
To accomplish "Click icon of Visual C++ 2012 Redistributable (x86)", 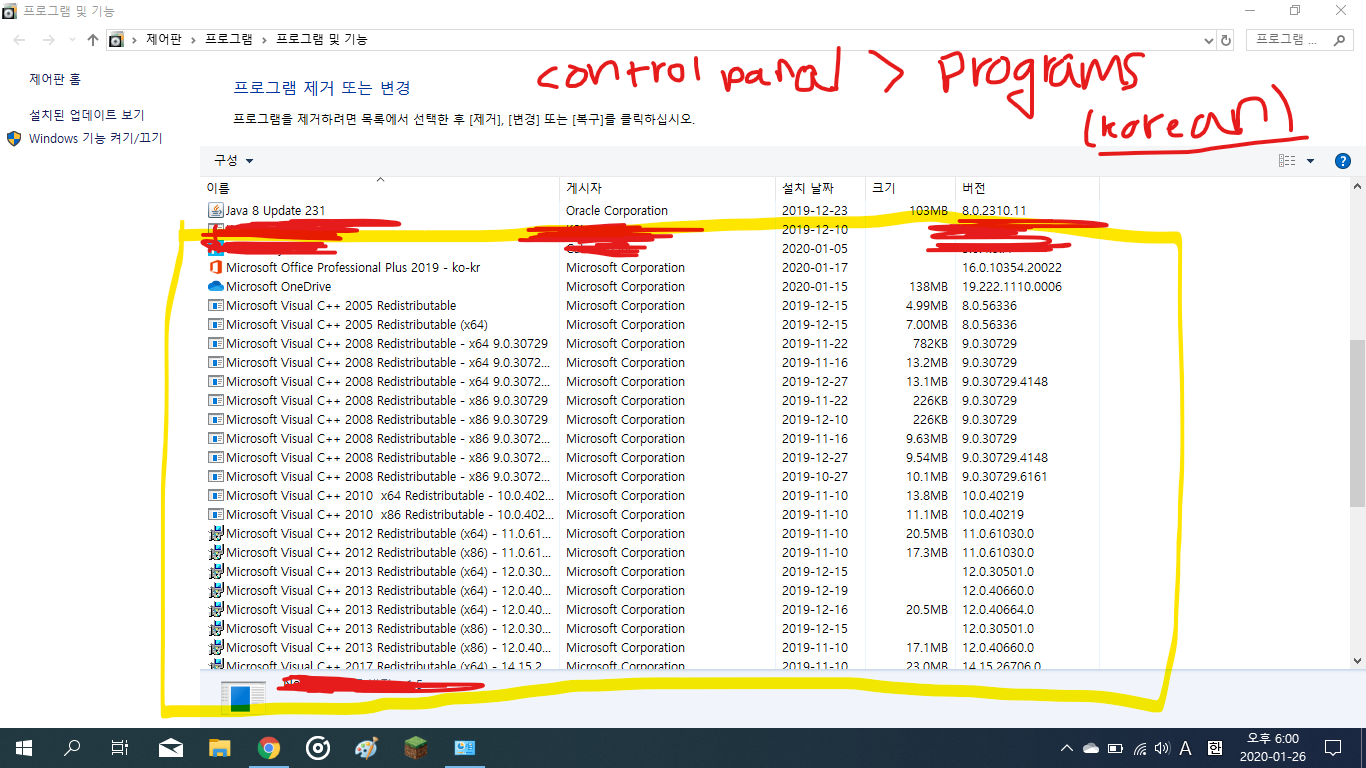I will pos(216,553).
